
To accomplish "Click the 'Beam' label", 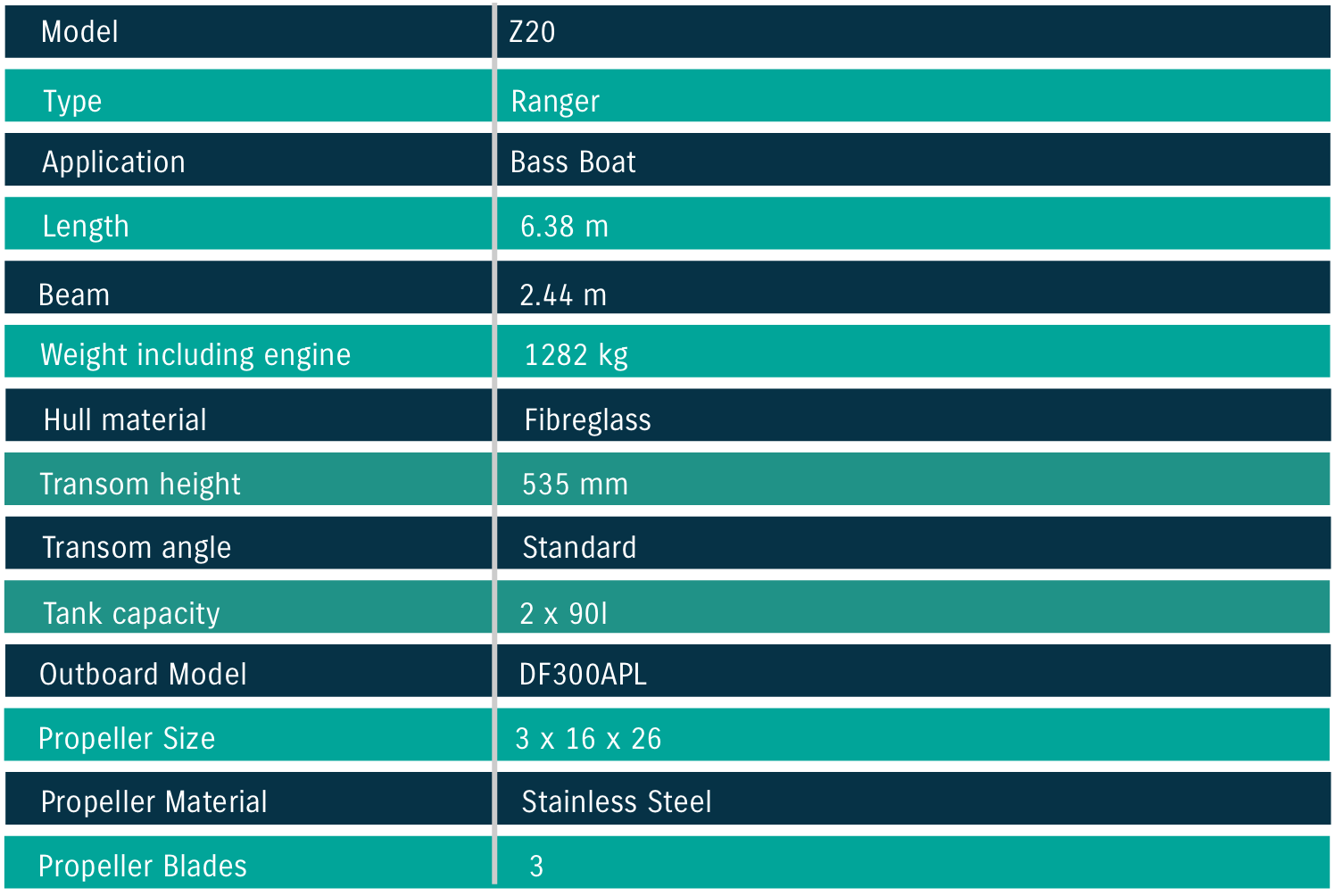I will click(x=74, y=295).
